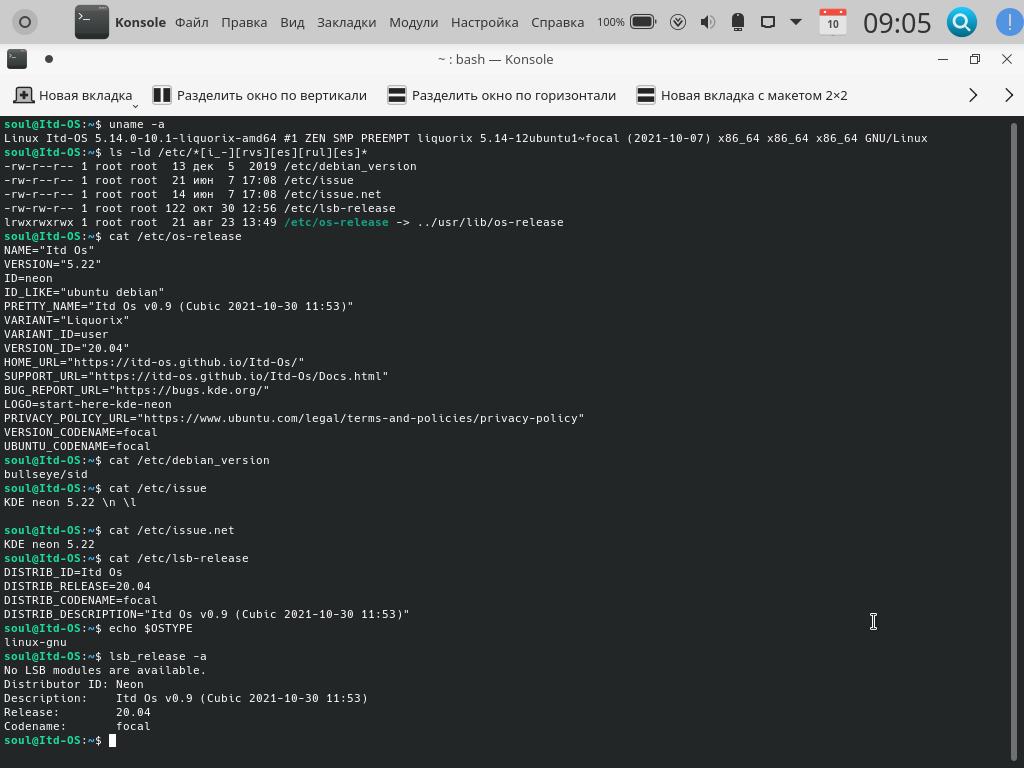This screenshot has width=1024, height=768.
Task: Expand hidden system tray icons arrow
Action: tap(796, 22)
